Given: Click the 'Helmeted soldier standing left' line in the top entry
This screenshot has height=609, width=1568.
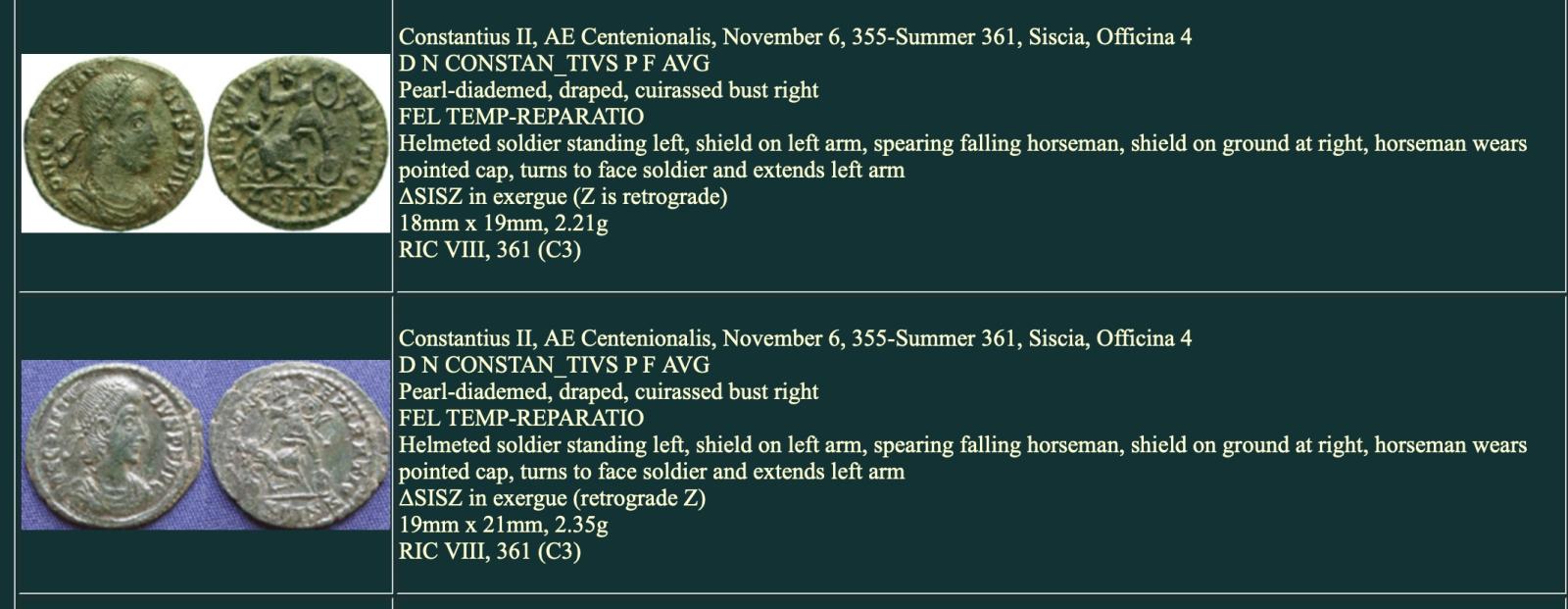Looking at the screenshot, I should (961, 144).
